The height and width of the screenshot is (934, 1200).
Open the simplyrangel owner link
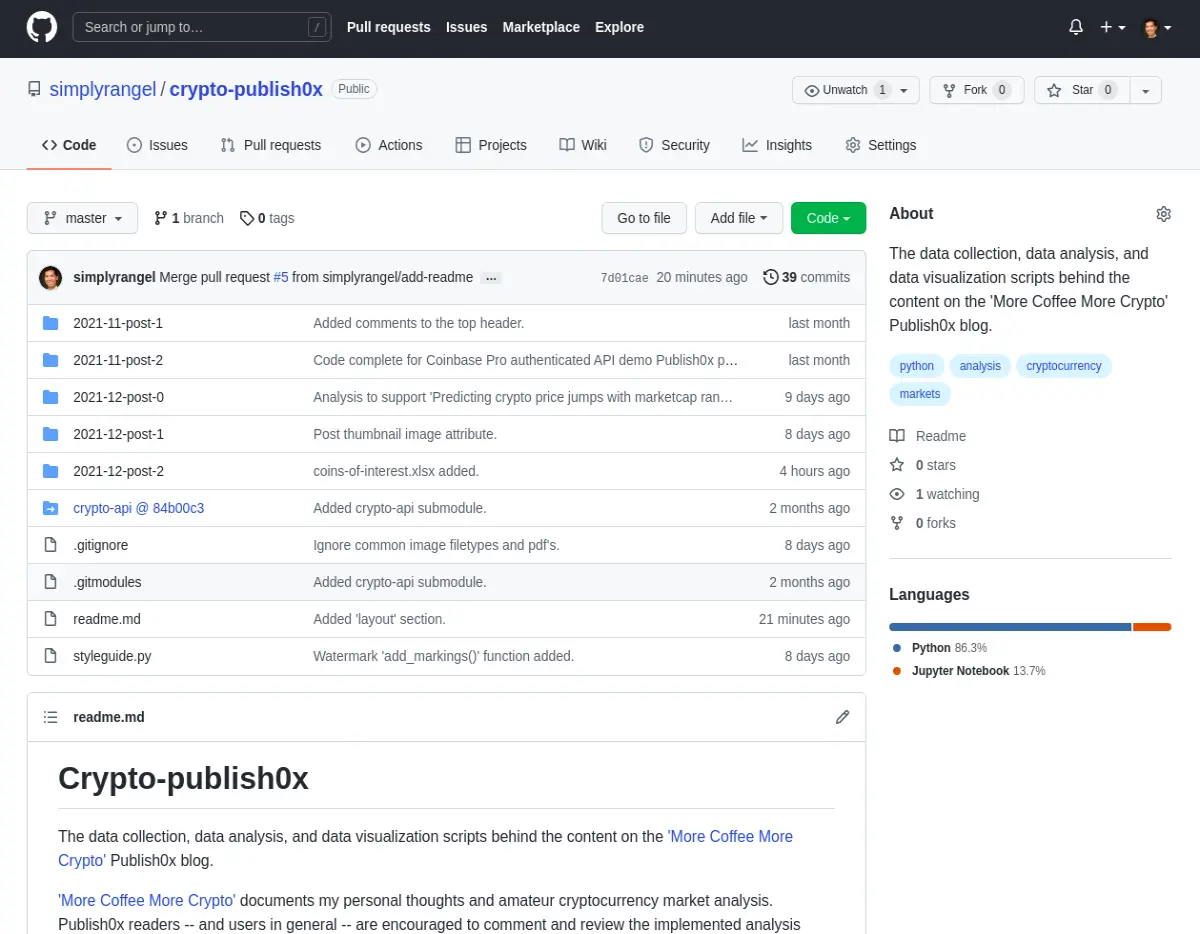pyautogui.click(x=103, y=89)
